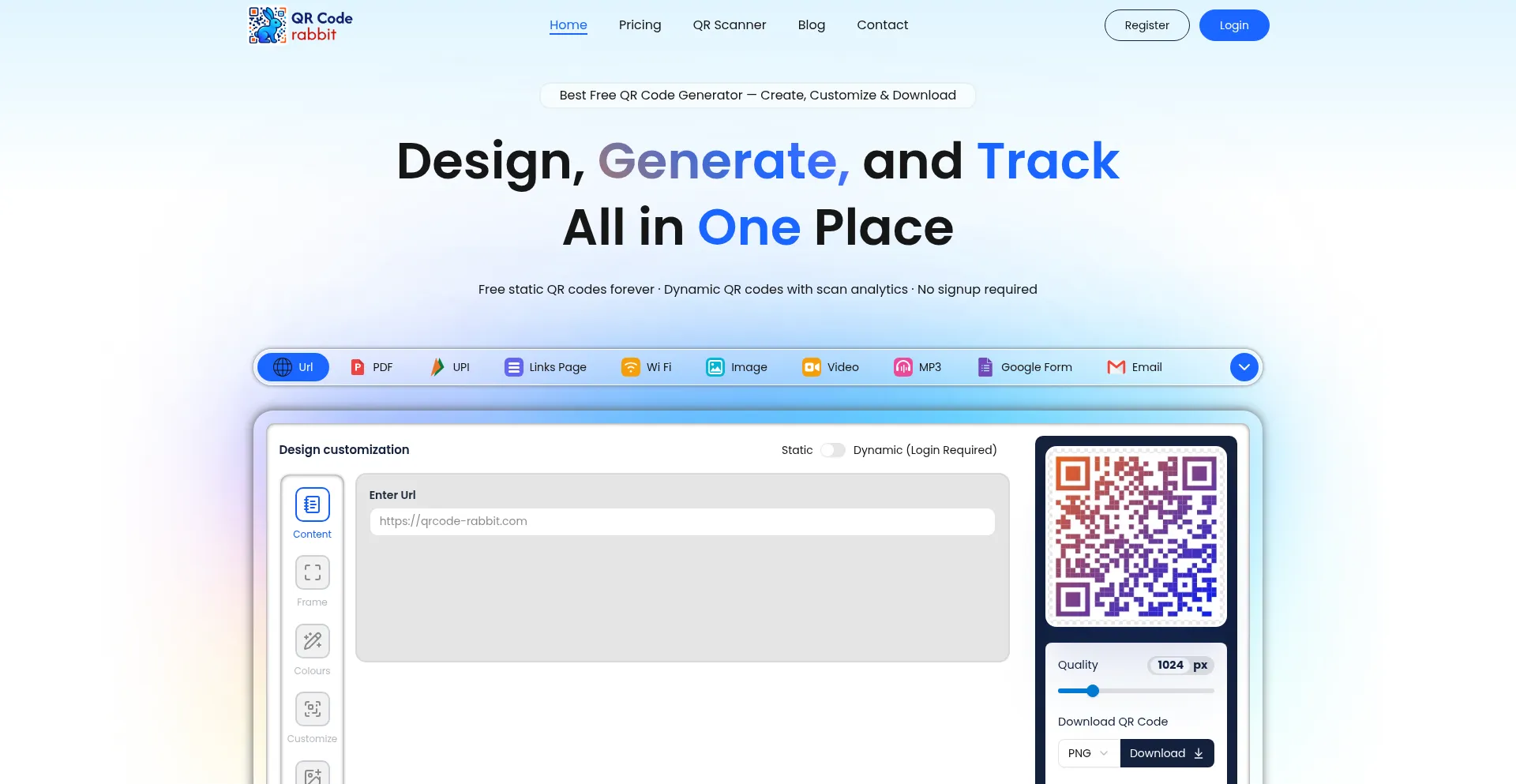
Task: Choose the UPI QR type
Action: tap(449, 367)
